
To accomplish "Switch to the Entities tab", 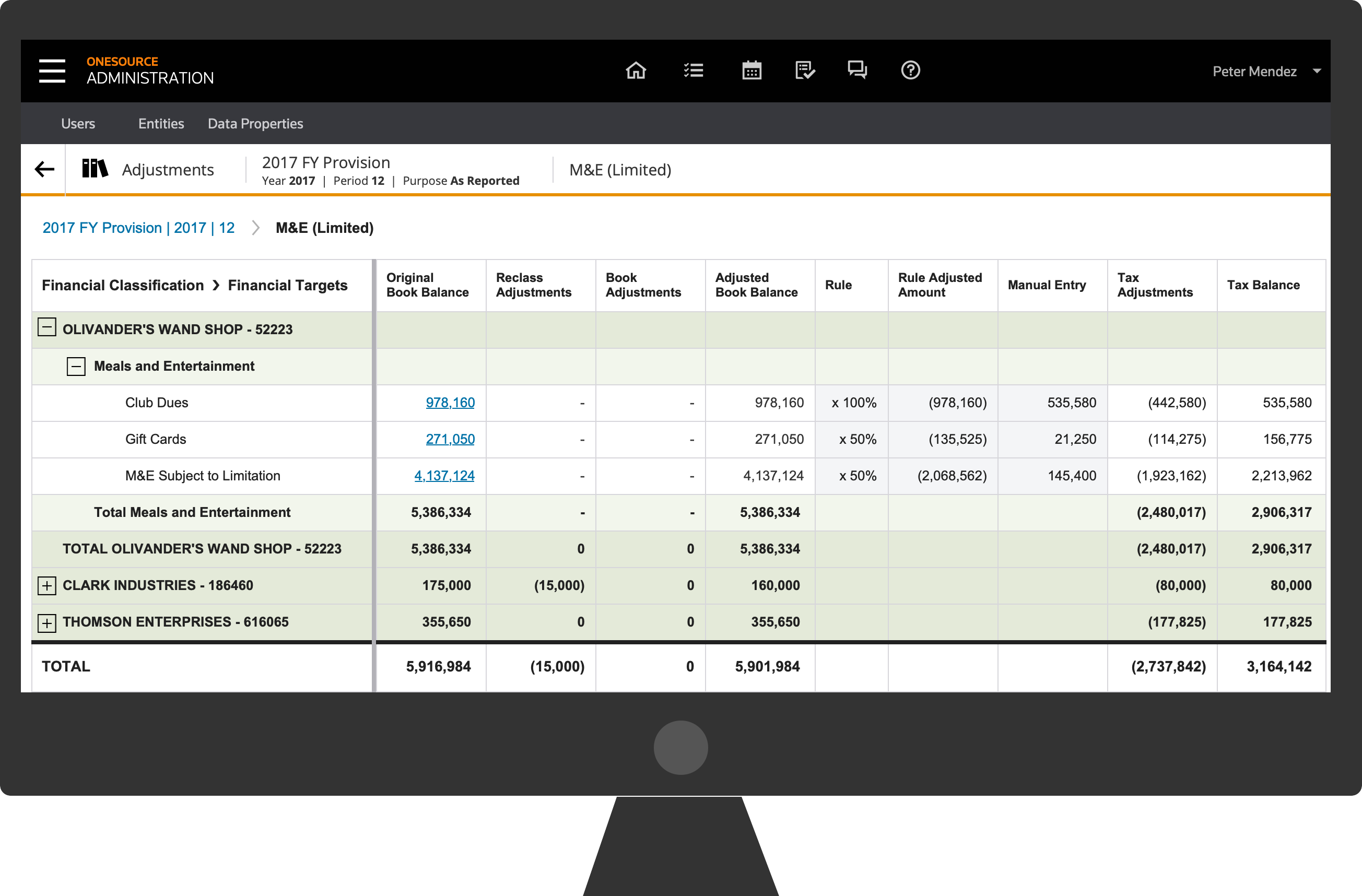I will 161,124.
